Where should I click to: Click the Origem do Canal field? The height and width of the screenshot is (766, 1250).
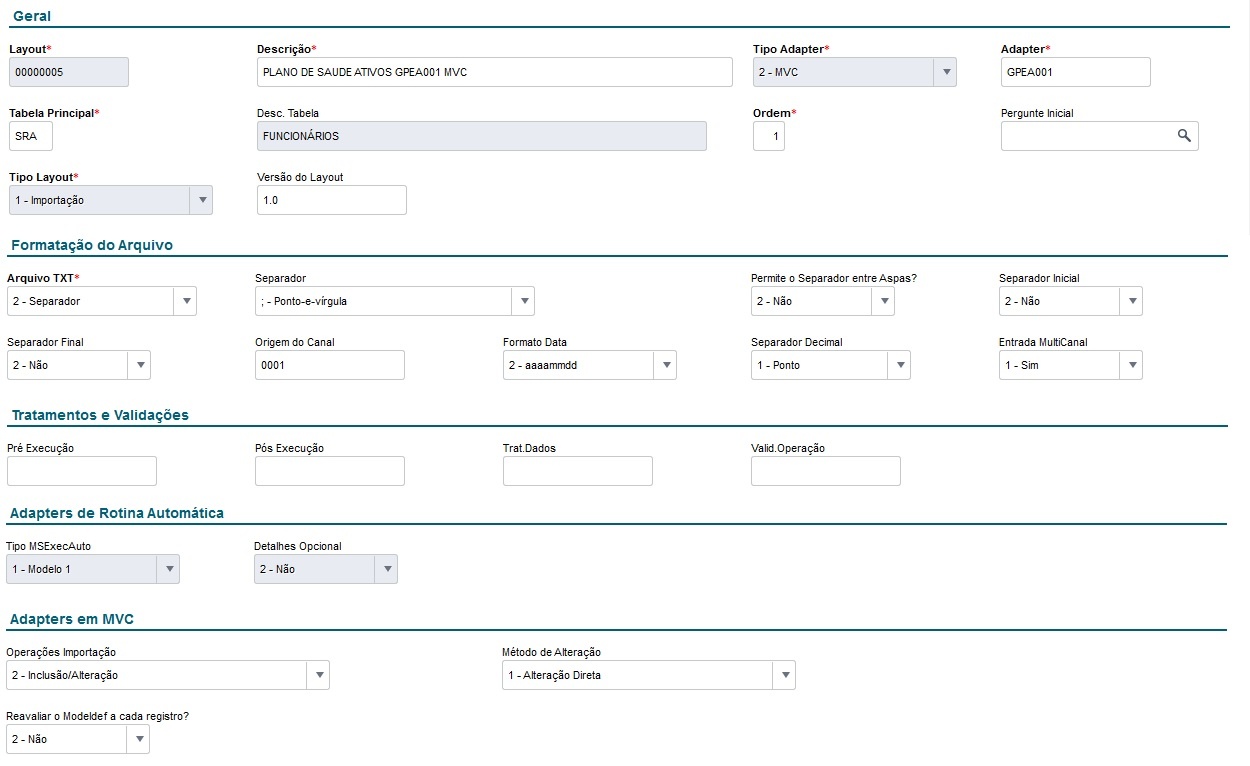[329, 365]
